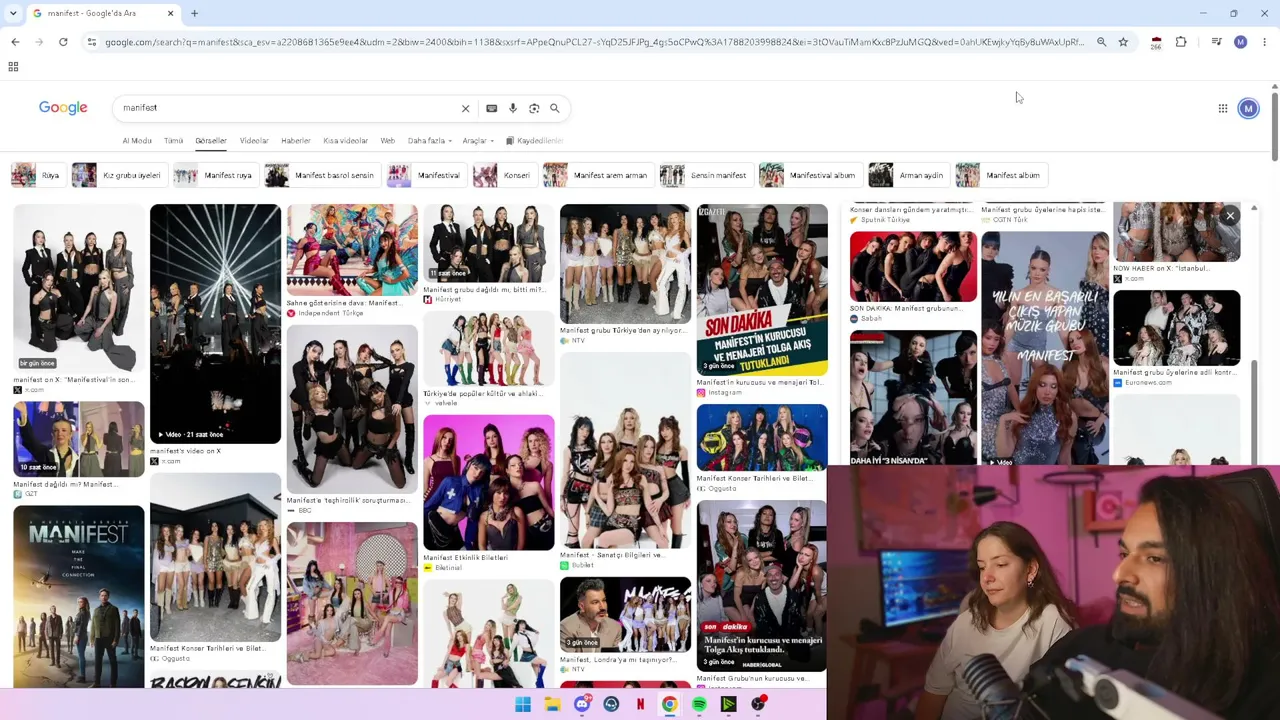Expand the Araçlar dropdown
Viewport: 1280px width, 720px height.
tap(478, 141)
